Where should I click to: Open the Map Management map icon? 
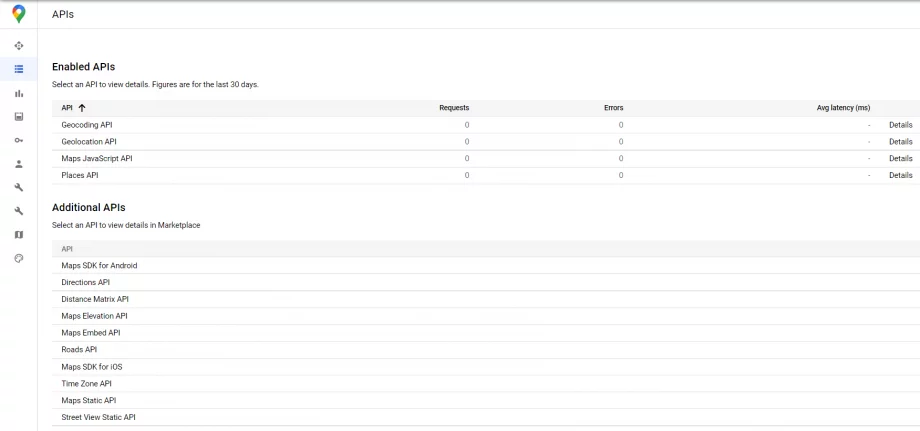point(19,235)
